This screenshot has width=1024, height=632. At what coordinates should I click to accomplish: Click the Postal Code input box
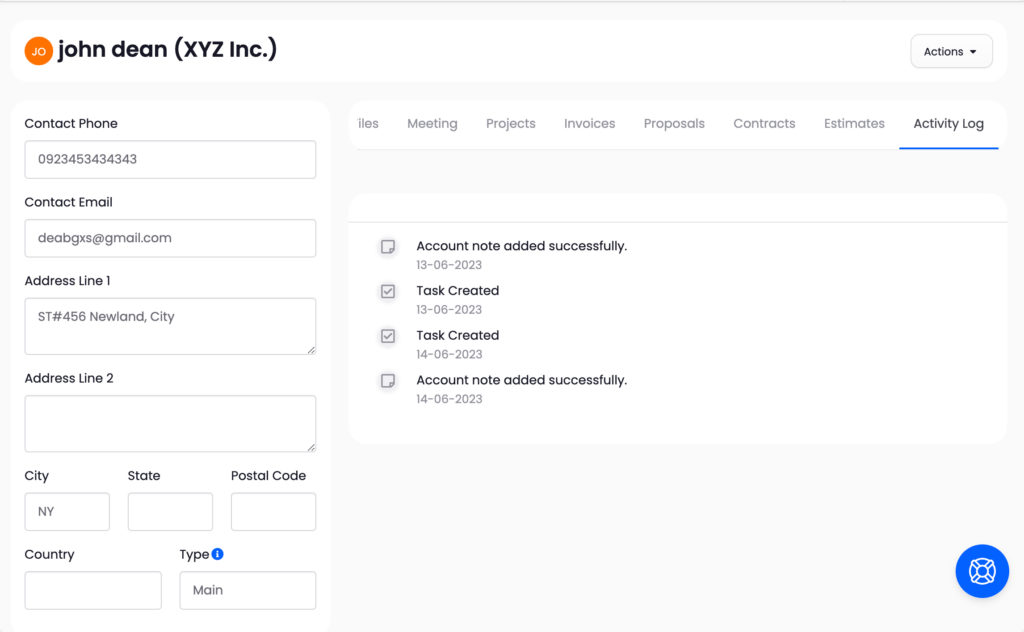[x=273, y=511]
